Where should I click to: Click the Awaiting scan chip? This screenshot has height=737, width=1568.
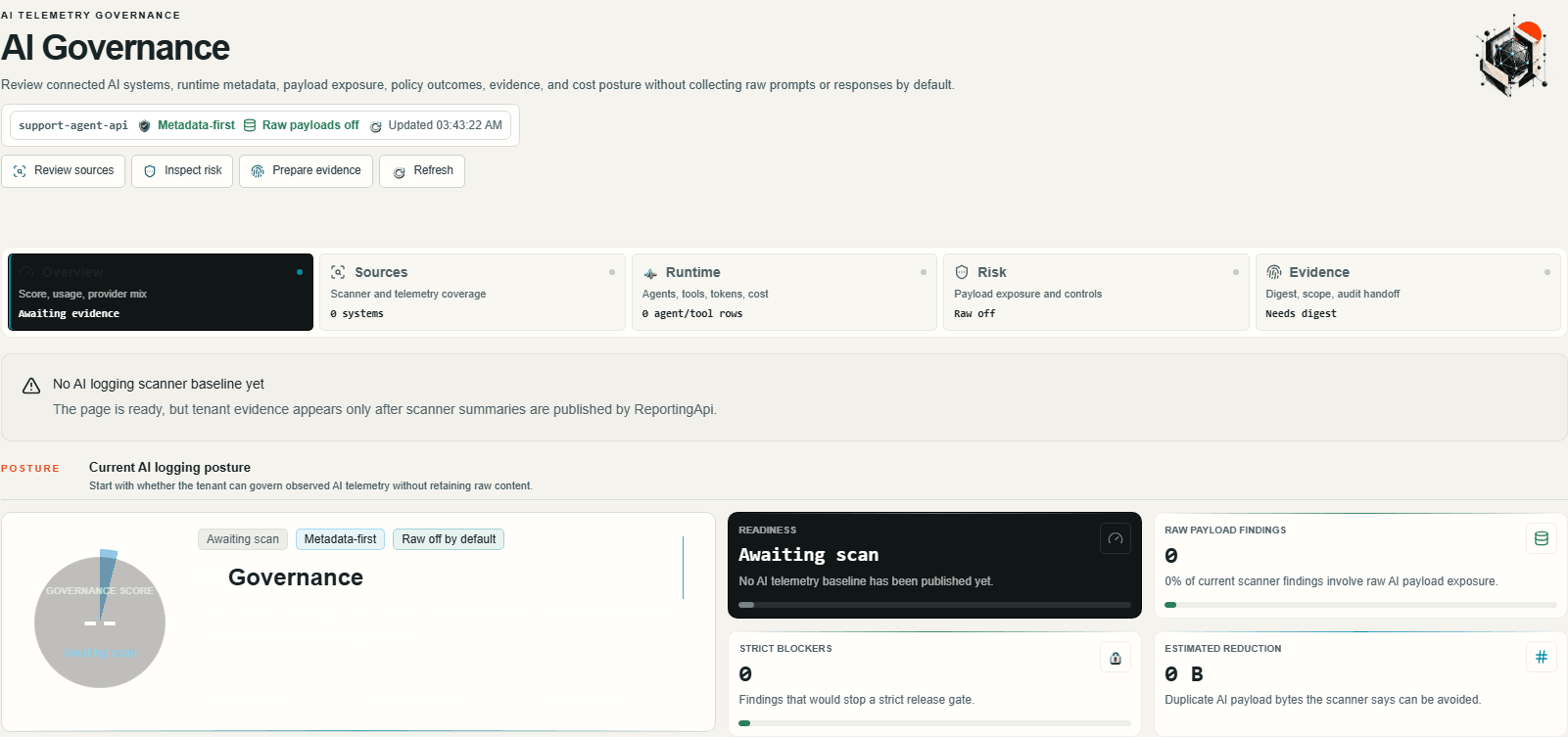tap(243, 539)
